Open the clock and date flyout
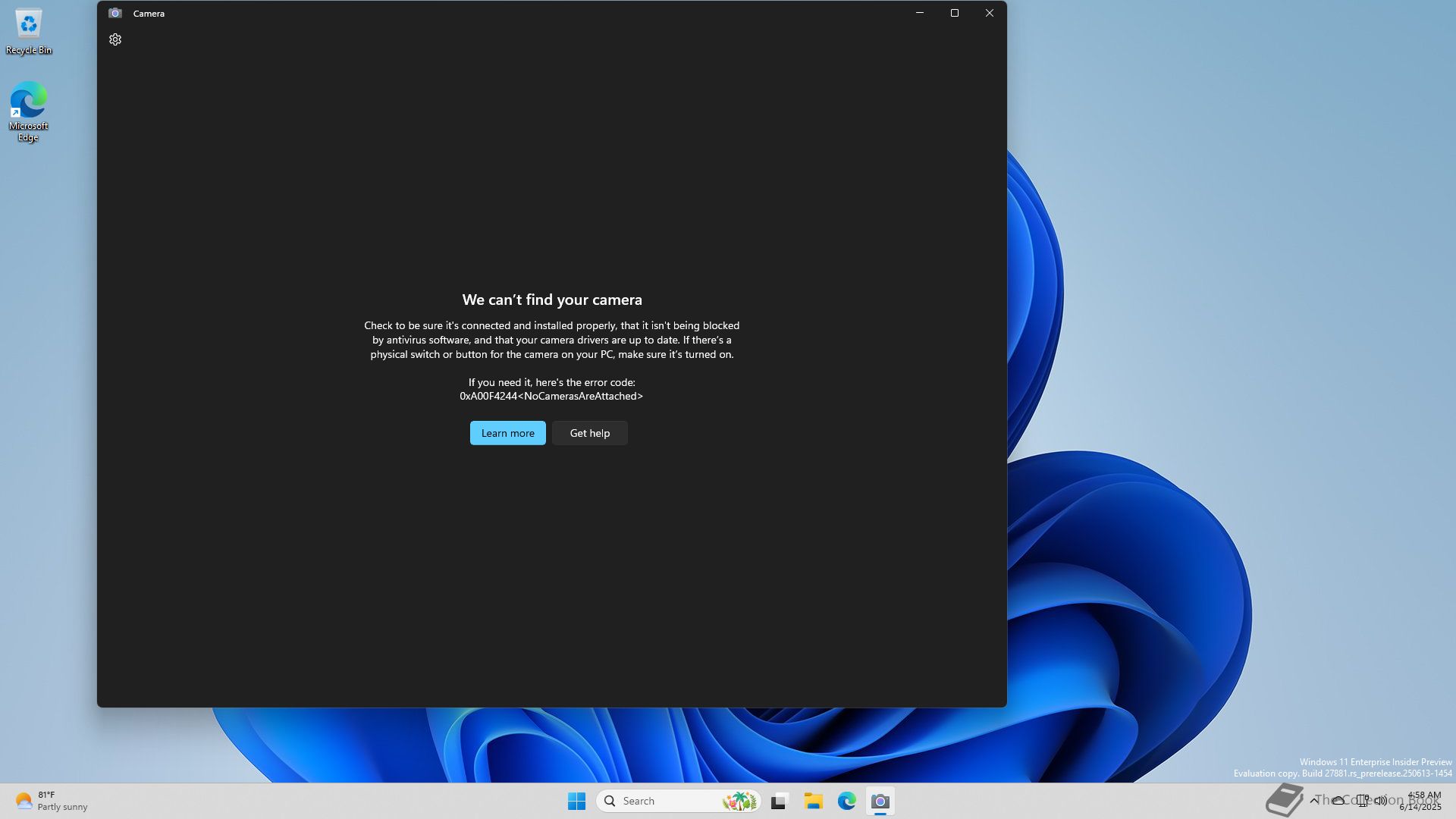Screen dimensions: 1456x819 1420,801
